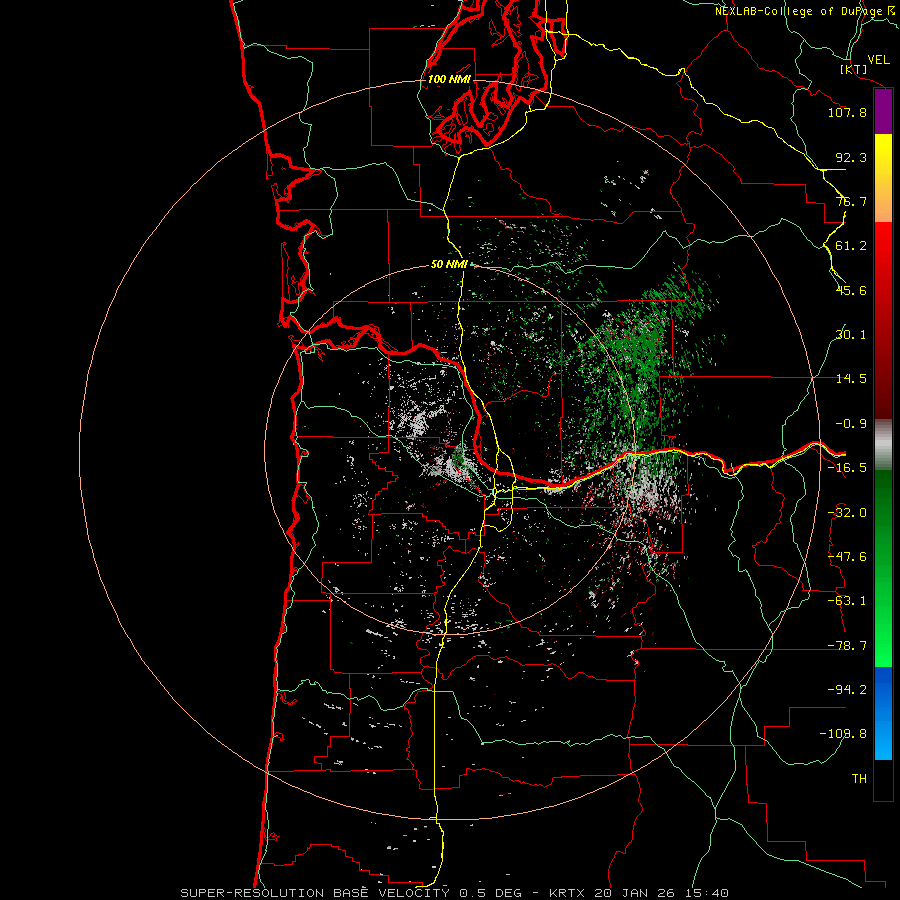The image size is (900, 900).
Task: Click the 76.7 velocity scale value
Action: point(851,201)
